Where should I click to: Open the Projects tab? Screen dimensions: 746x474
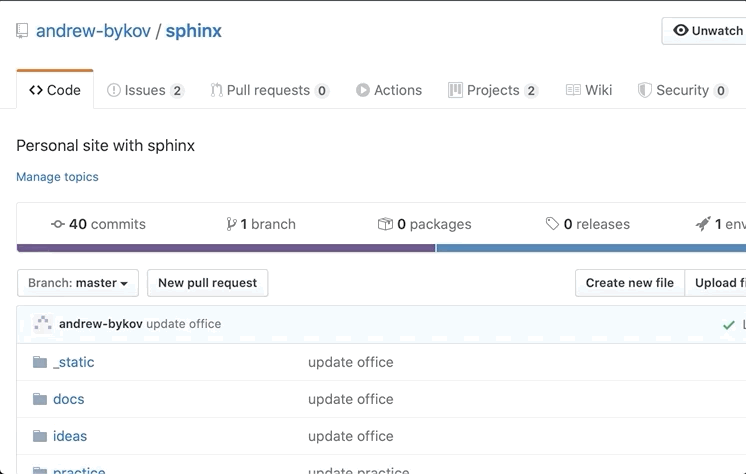pyautogui.click(x=493, y=90)
